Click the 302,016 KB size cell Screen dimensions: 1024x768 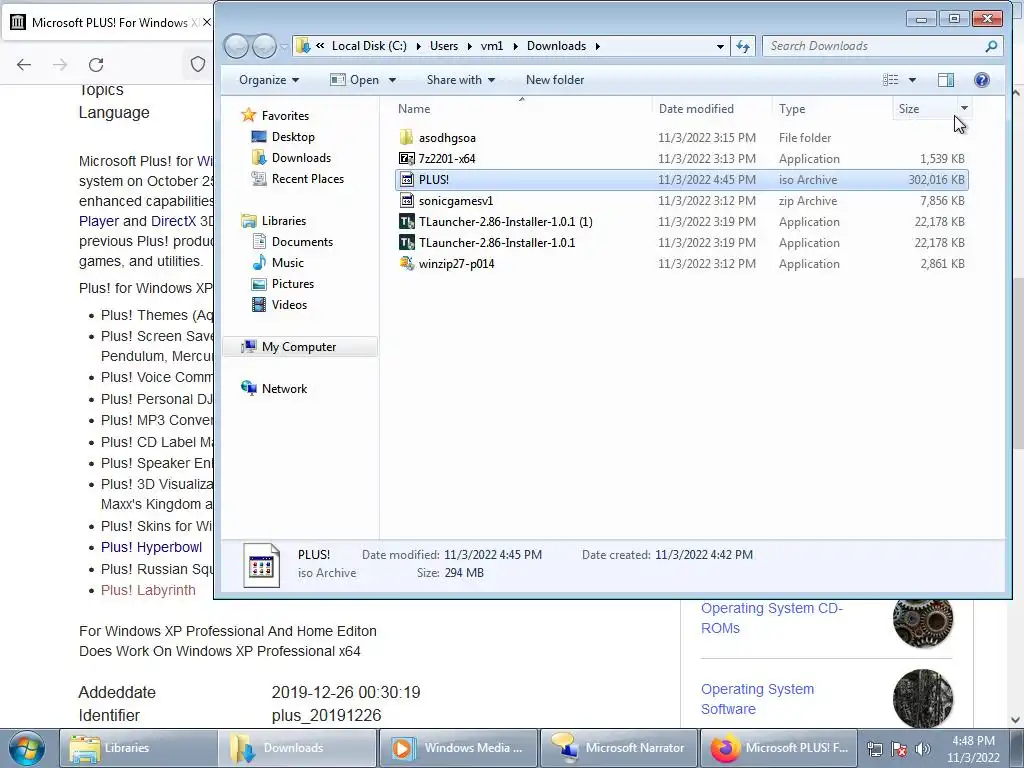click(936, 180)
